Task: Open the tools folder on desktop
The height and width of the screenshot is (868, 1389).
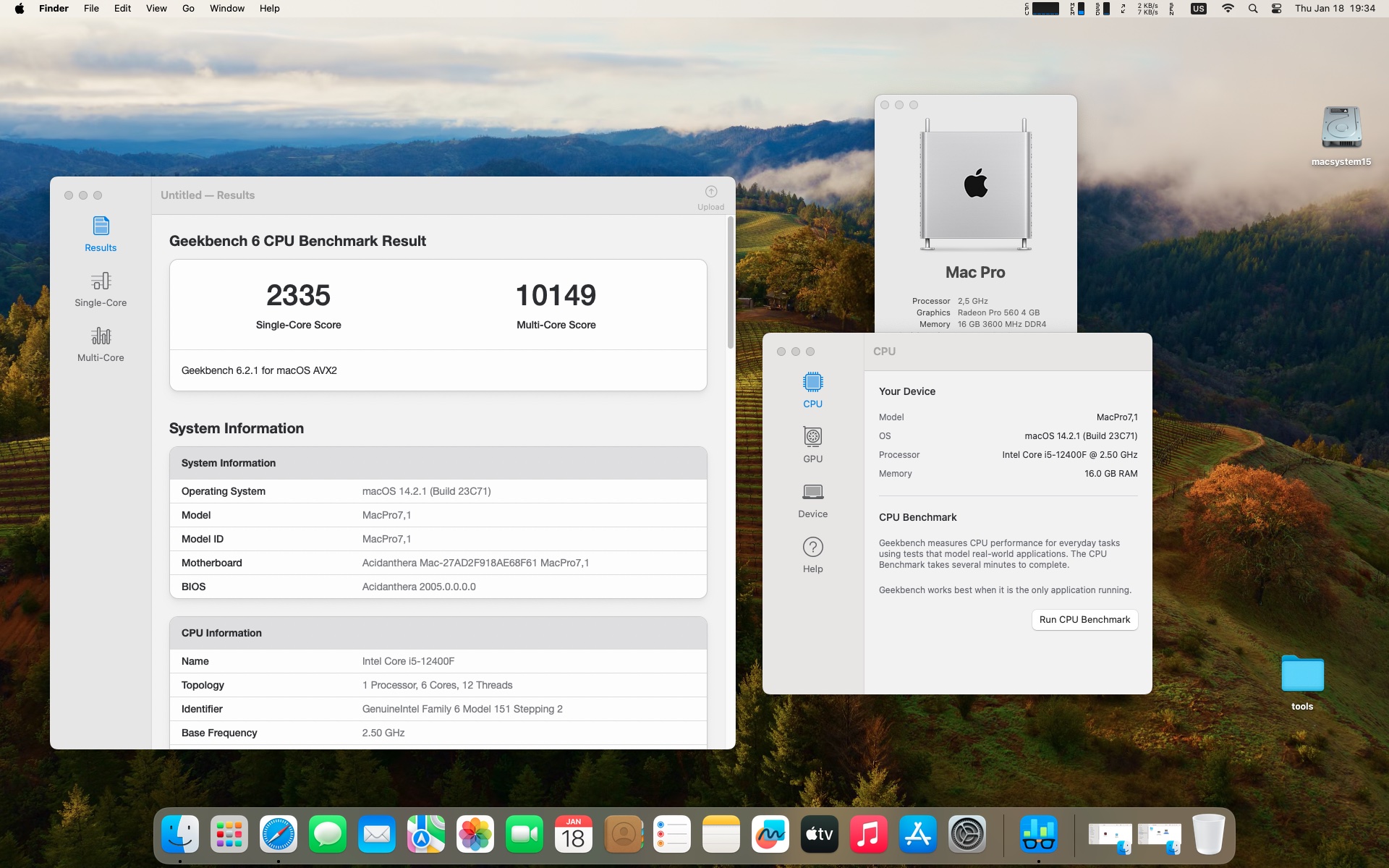Action: (1302, 675)
